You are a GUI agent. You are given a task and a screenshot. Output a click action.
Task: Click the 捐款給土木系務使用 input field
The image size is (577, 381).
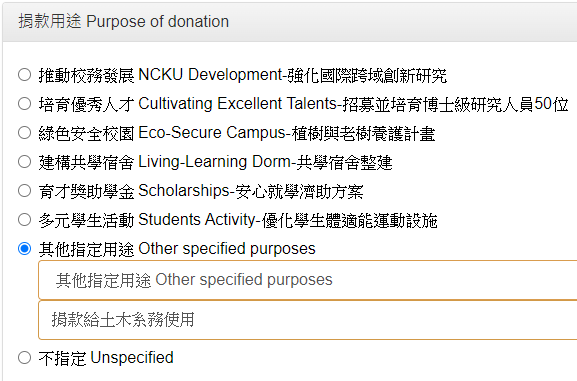tap(308, 320)
